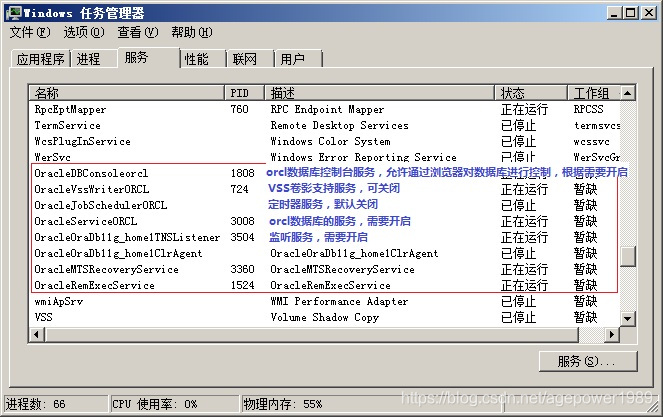Viewport: 663px width, 417px height.
Task: Click the Remote Desktop Services description
Action: click(340, 125)
